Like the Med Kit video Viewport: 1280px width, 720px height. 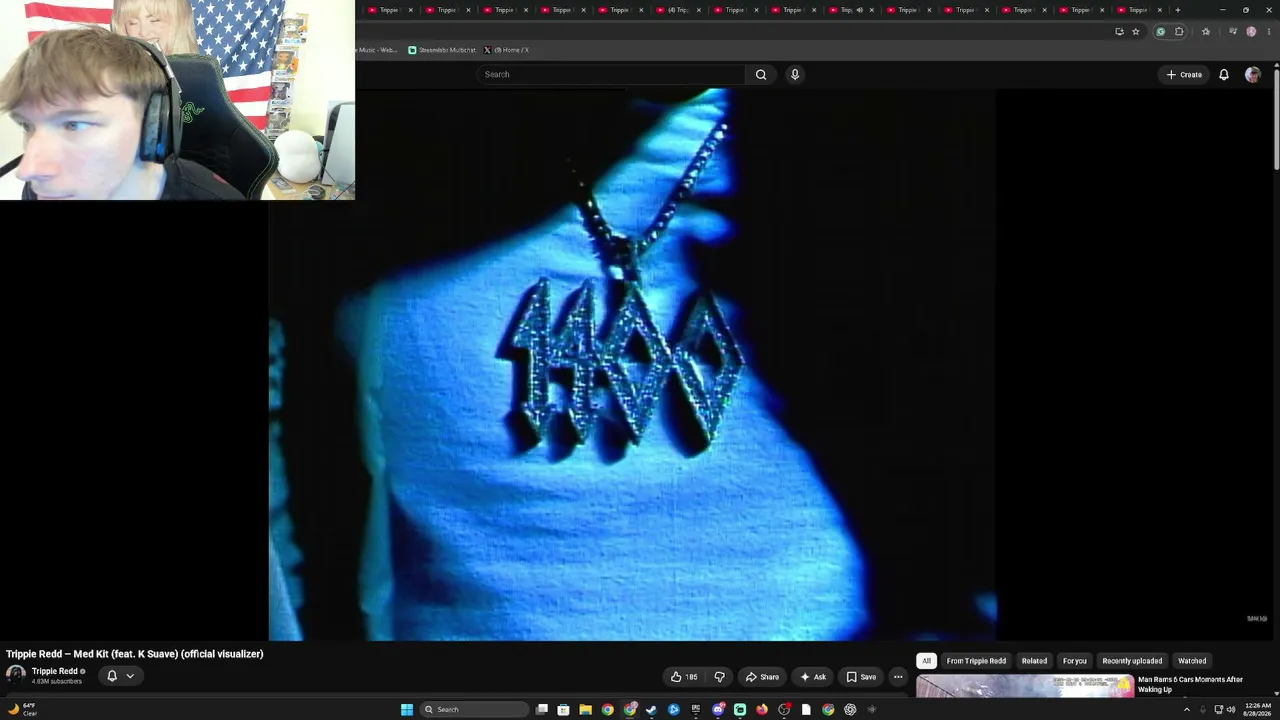point(684,677)
